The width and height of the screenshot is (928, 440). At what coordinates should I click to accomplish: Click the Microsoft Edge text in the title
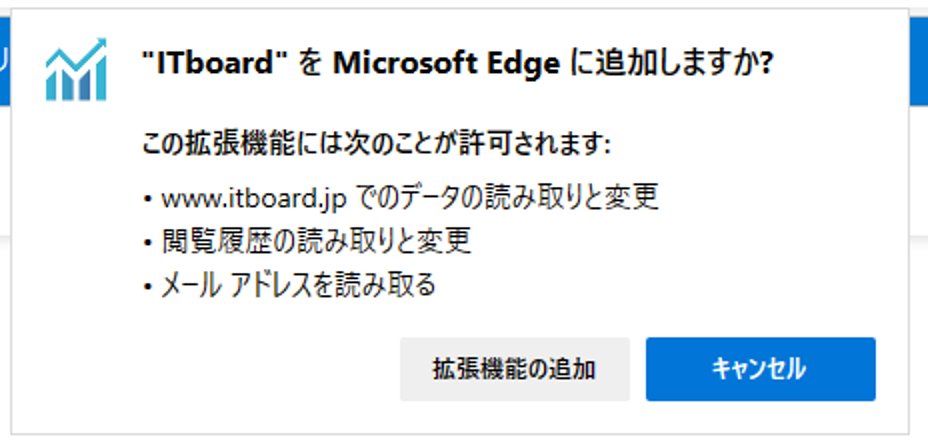click(446, 64)
